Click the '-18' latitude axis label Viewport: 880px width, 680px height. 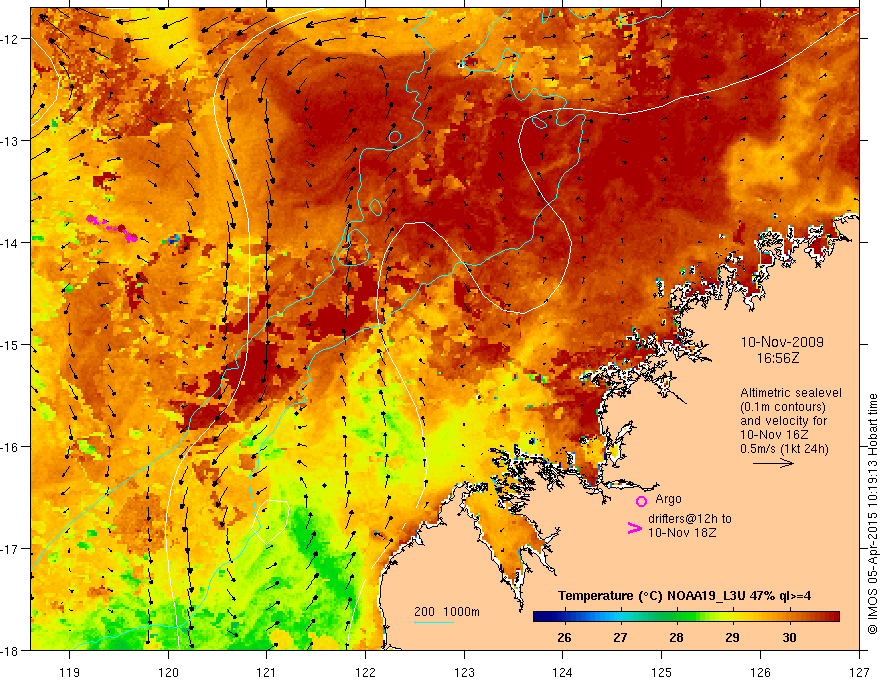[11, 651]
